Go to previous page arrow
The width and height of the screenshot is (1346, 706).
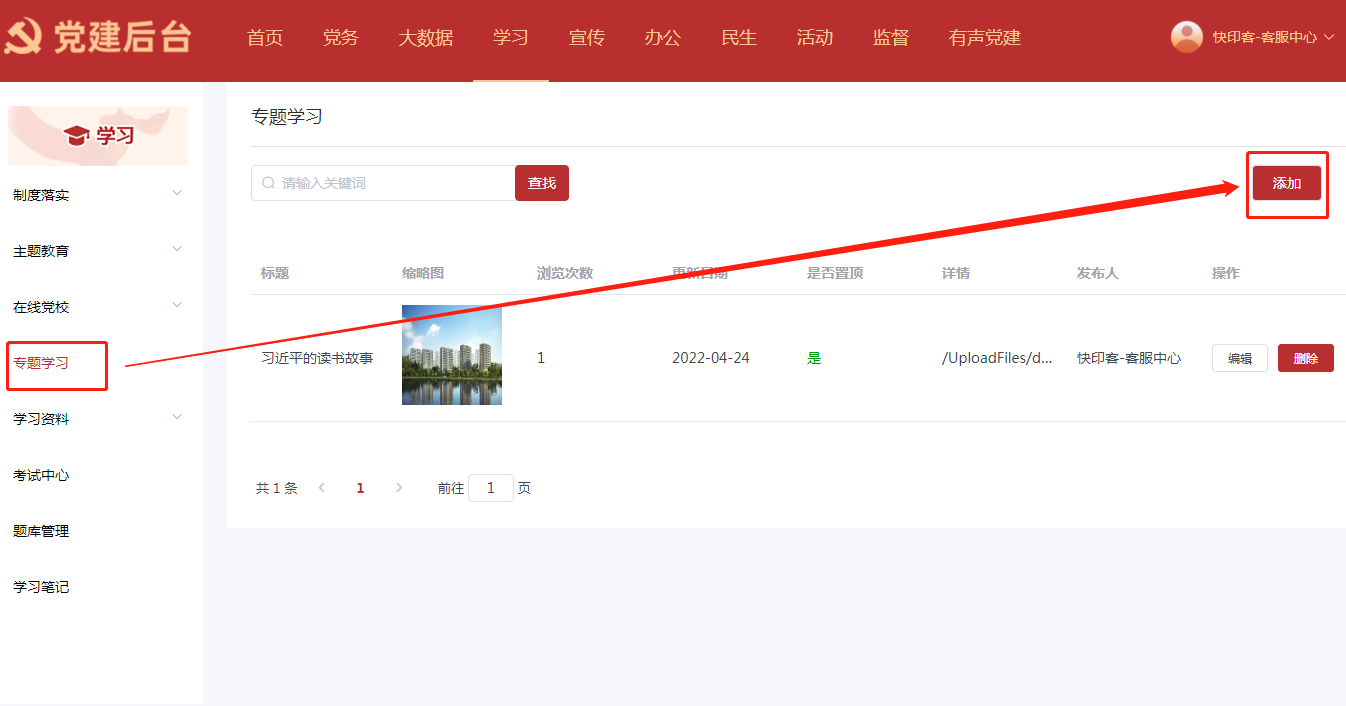pyautogui.click(x=322, y=488)
